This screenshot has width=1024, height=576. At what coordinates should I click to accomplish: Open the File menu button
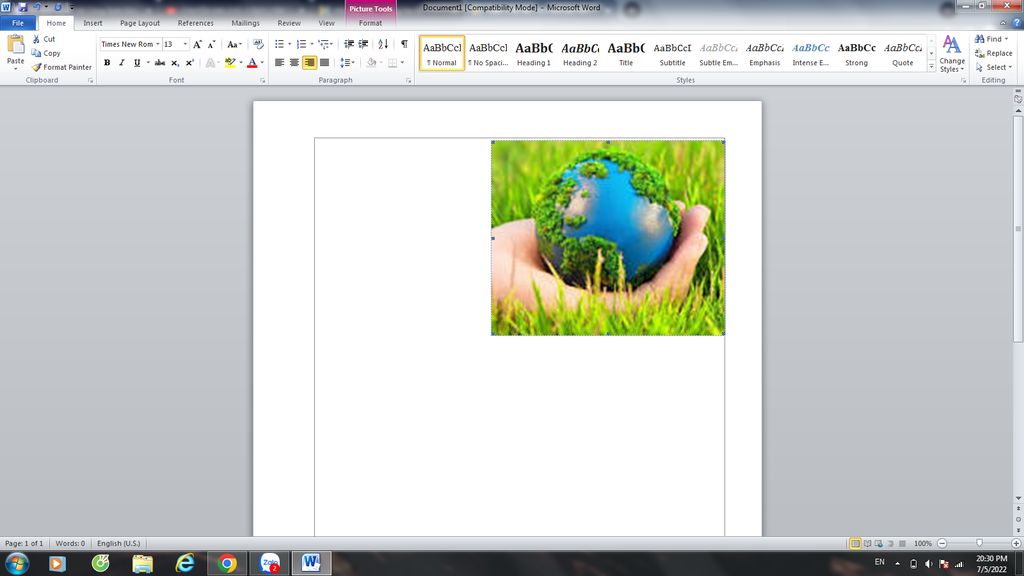point(18,23)
